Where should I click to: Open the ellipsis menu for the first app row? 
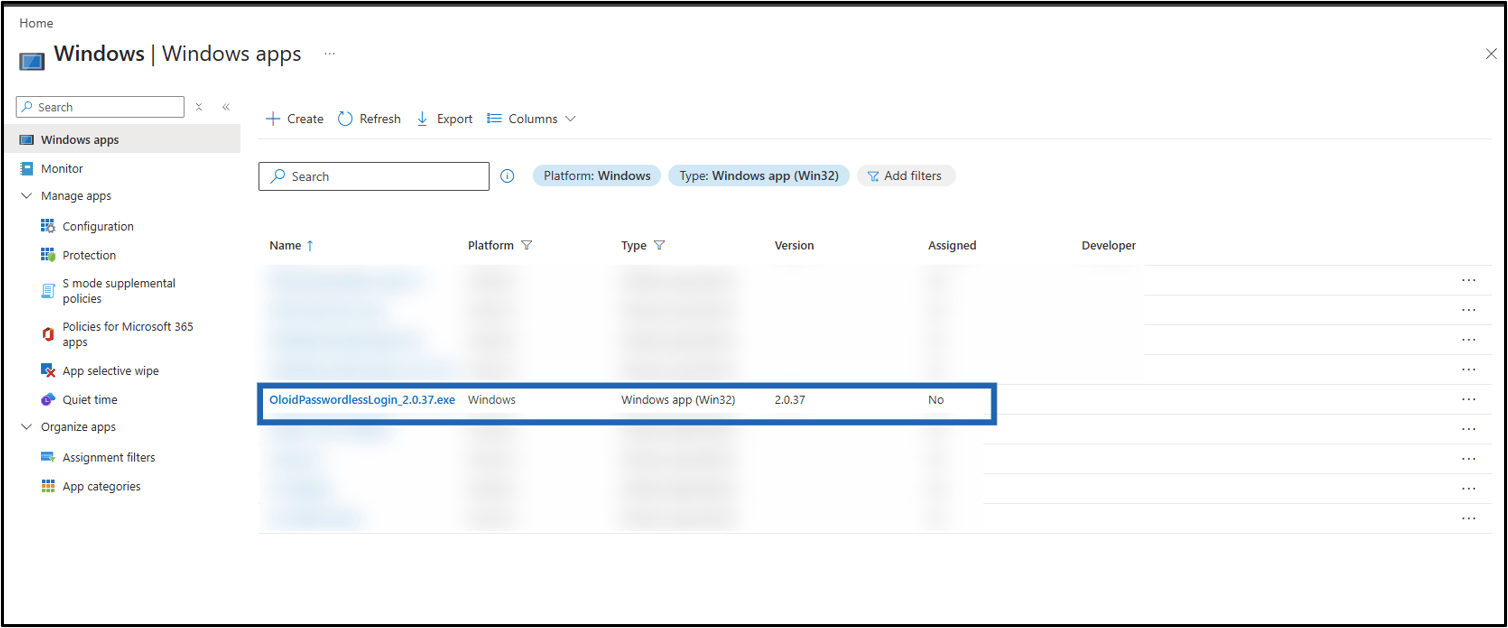[x=1468, y=281]
